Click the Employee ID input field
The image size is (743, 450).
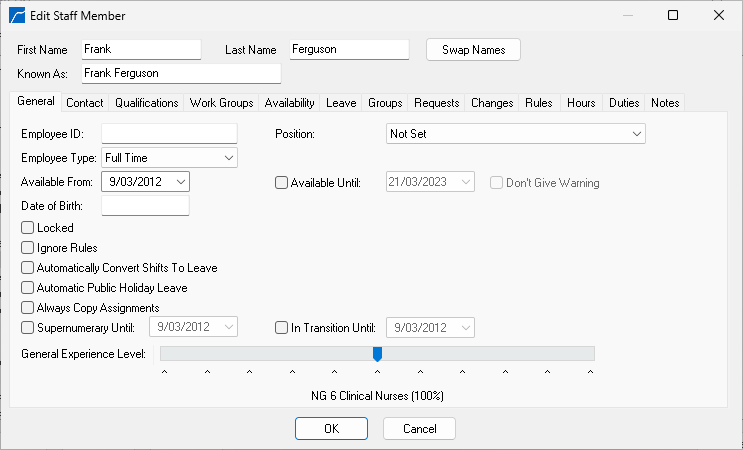[x=169, y=133]
